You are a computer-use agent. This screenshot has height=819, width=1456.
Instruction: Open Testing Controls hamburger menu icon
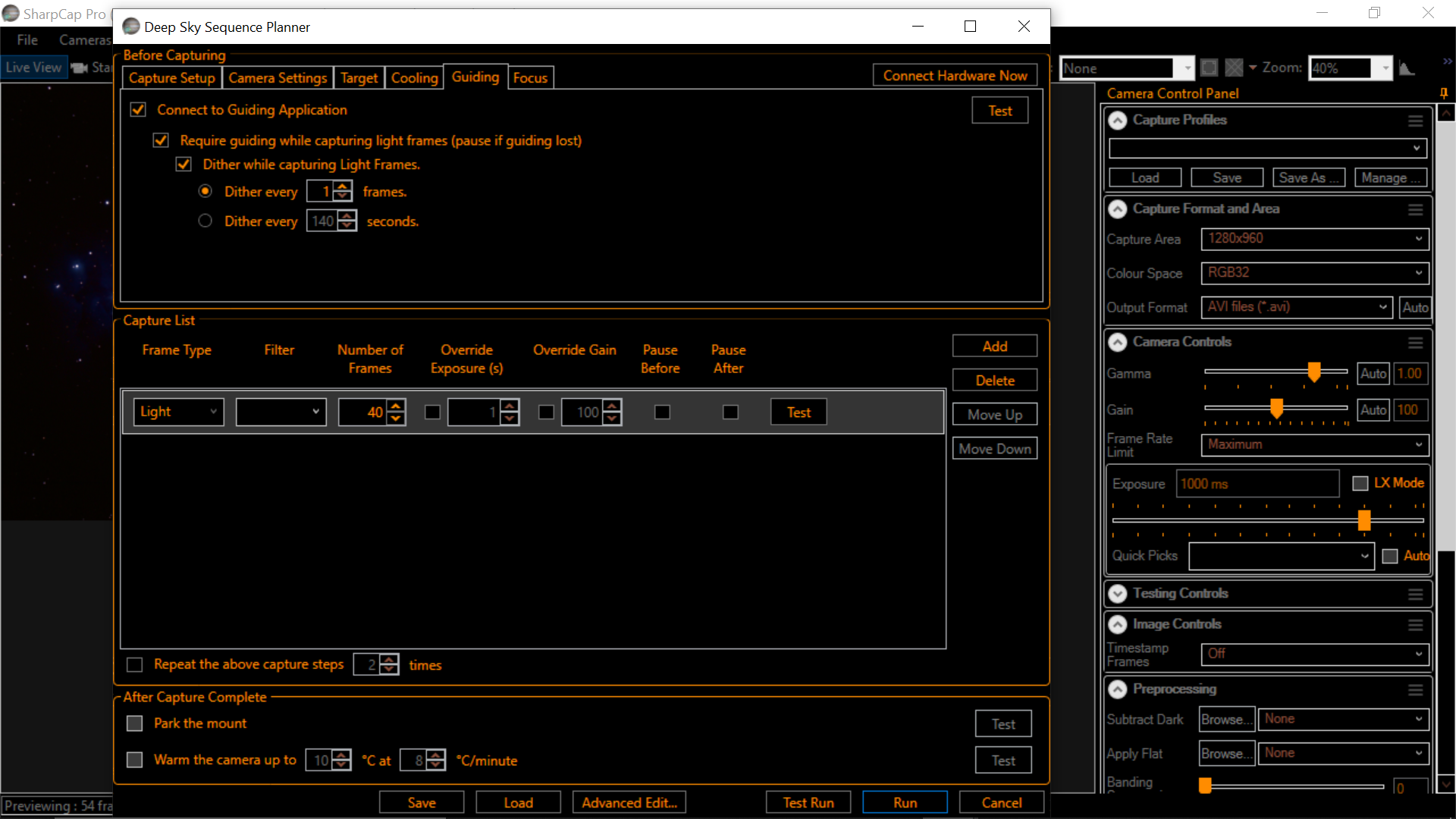[1415, 594]
